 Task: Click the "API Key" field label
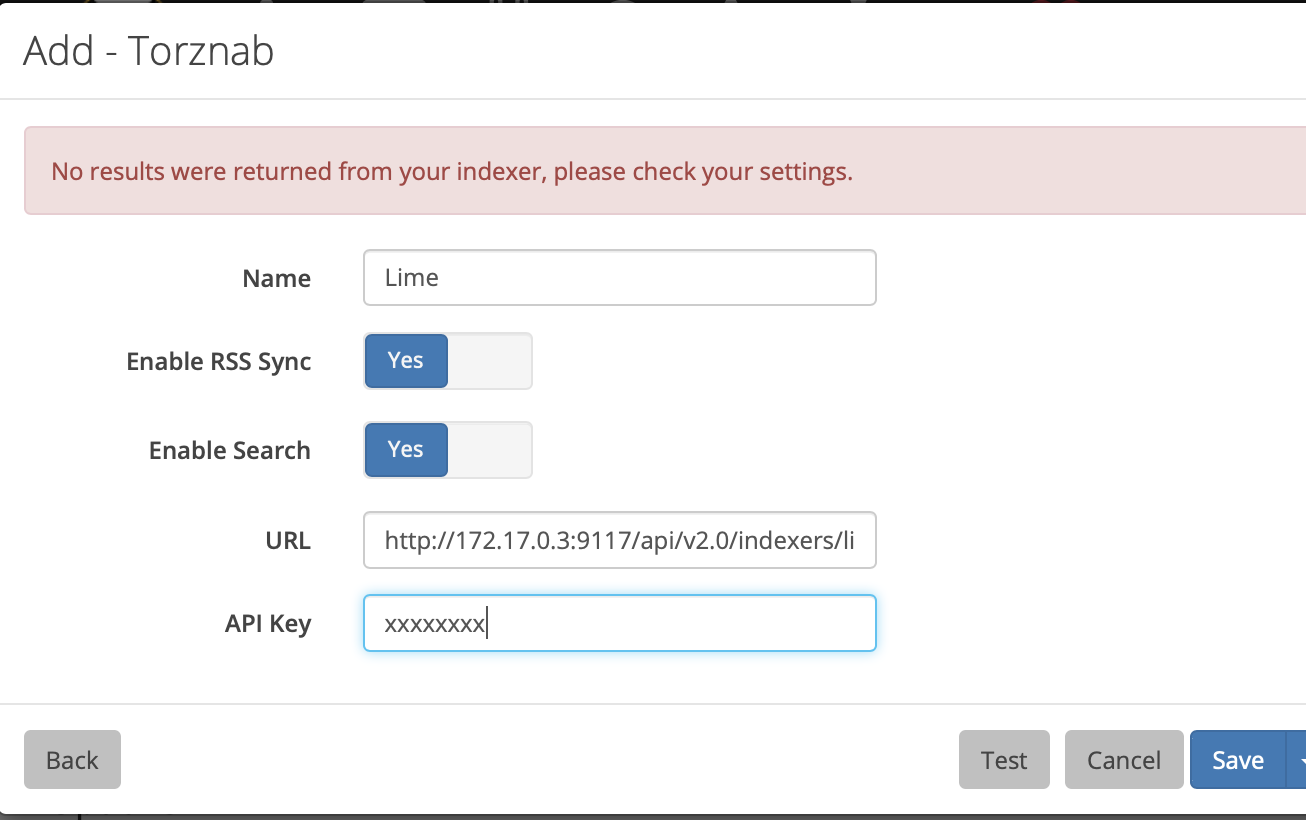point(268,624)
